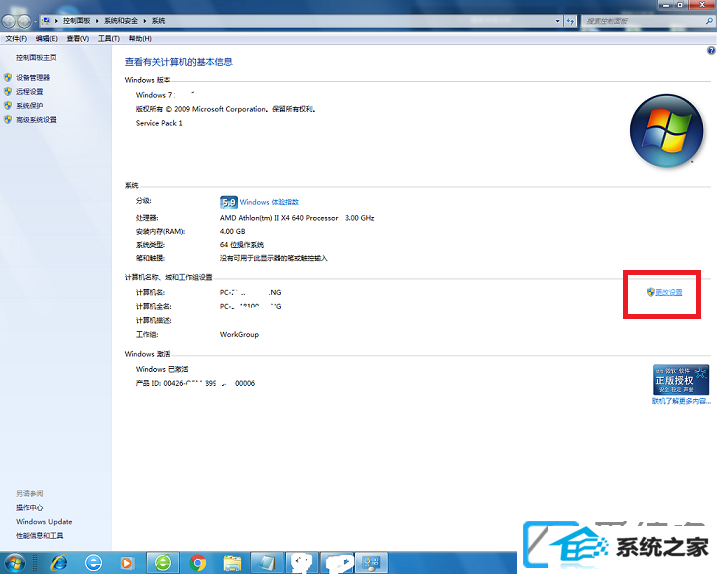717x574 pixels.
Task: Open 高级系统设置 from sidebar
Action: click(36, 120)
